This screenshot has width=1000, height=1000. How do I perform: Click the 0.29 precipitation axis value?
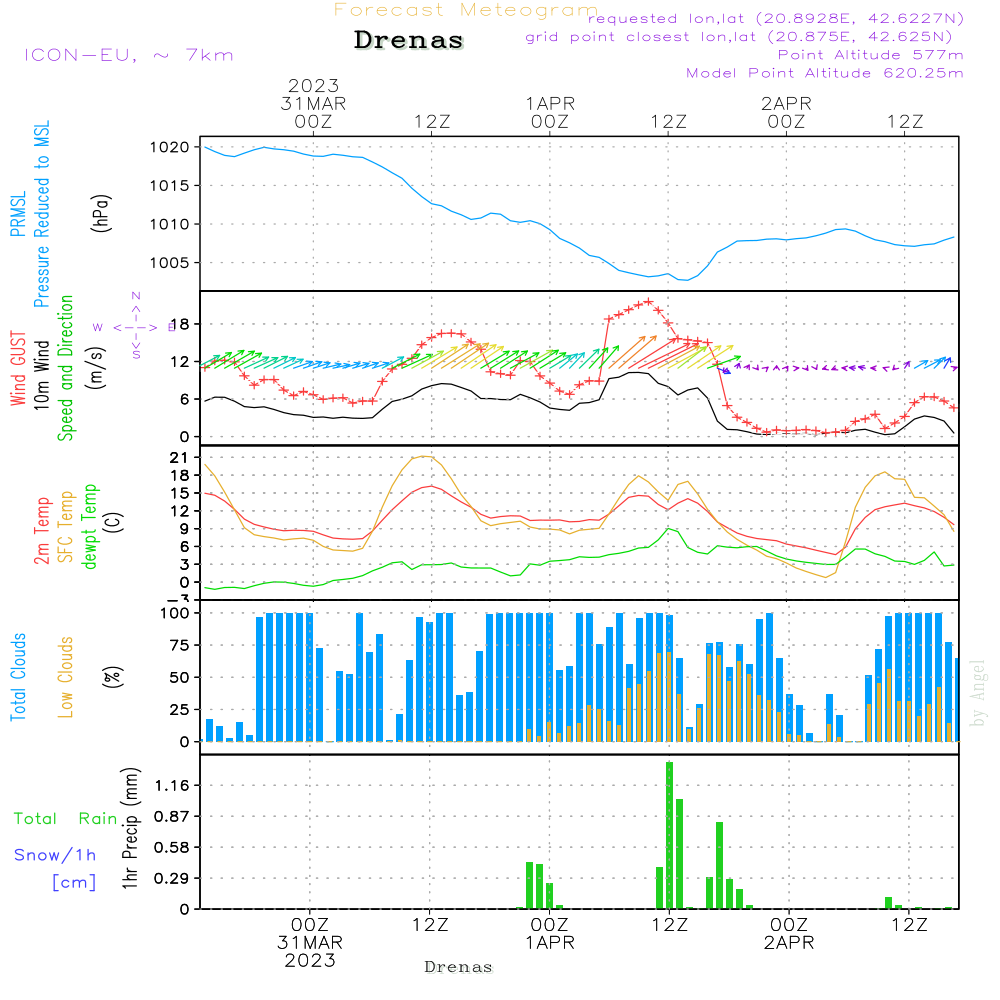172,878
